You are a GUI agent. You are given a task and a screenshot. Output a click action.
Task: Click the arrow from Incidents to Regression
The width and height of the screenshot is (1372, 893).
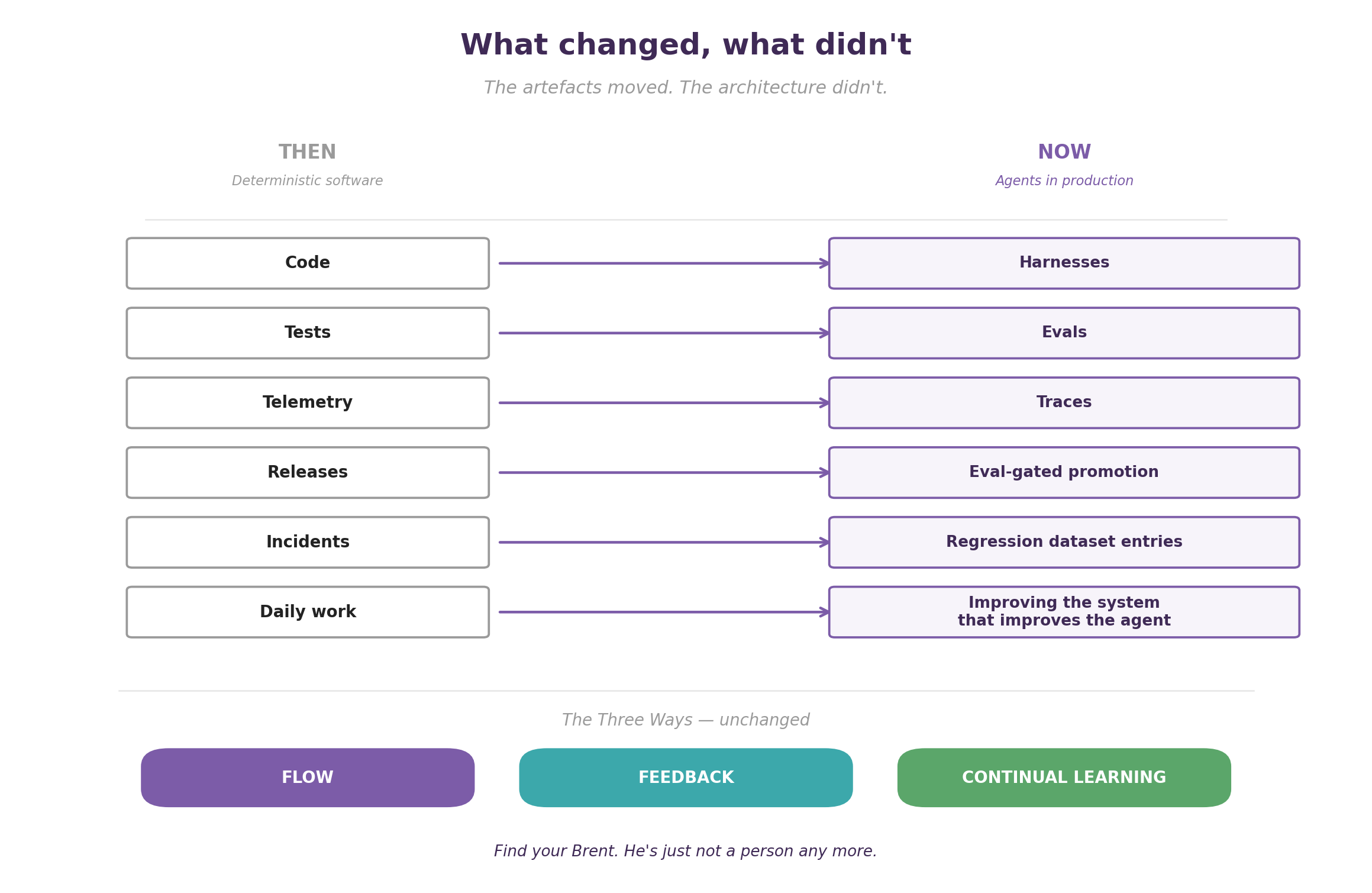[664, 543]
